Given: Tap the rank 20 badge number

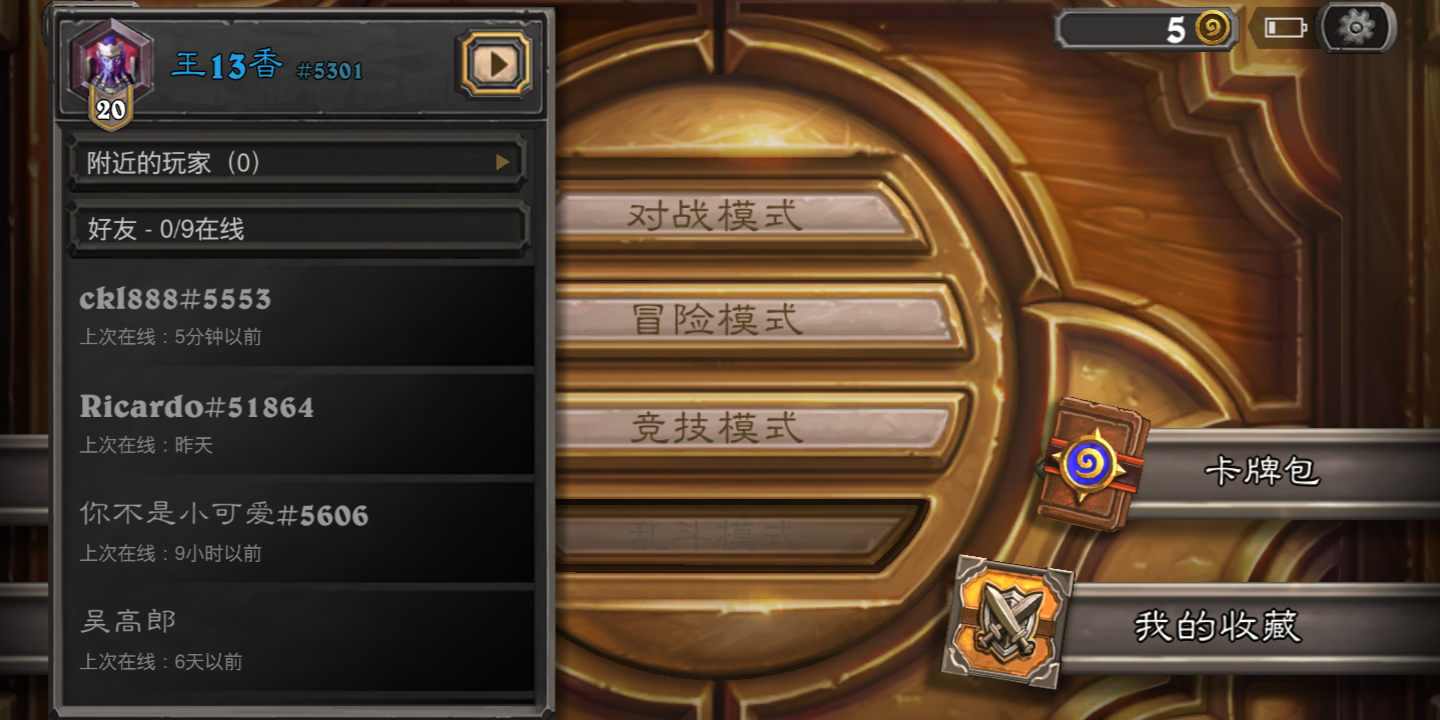Looking at the screenshot, I should coord(111,109).
